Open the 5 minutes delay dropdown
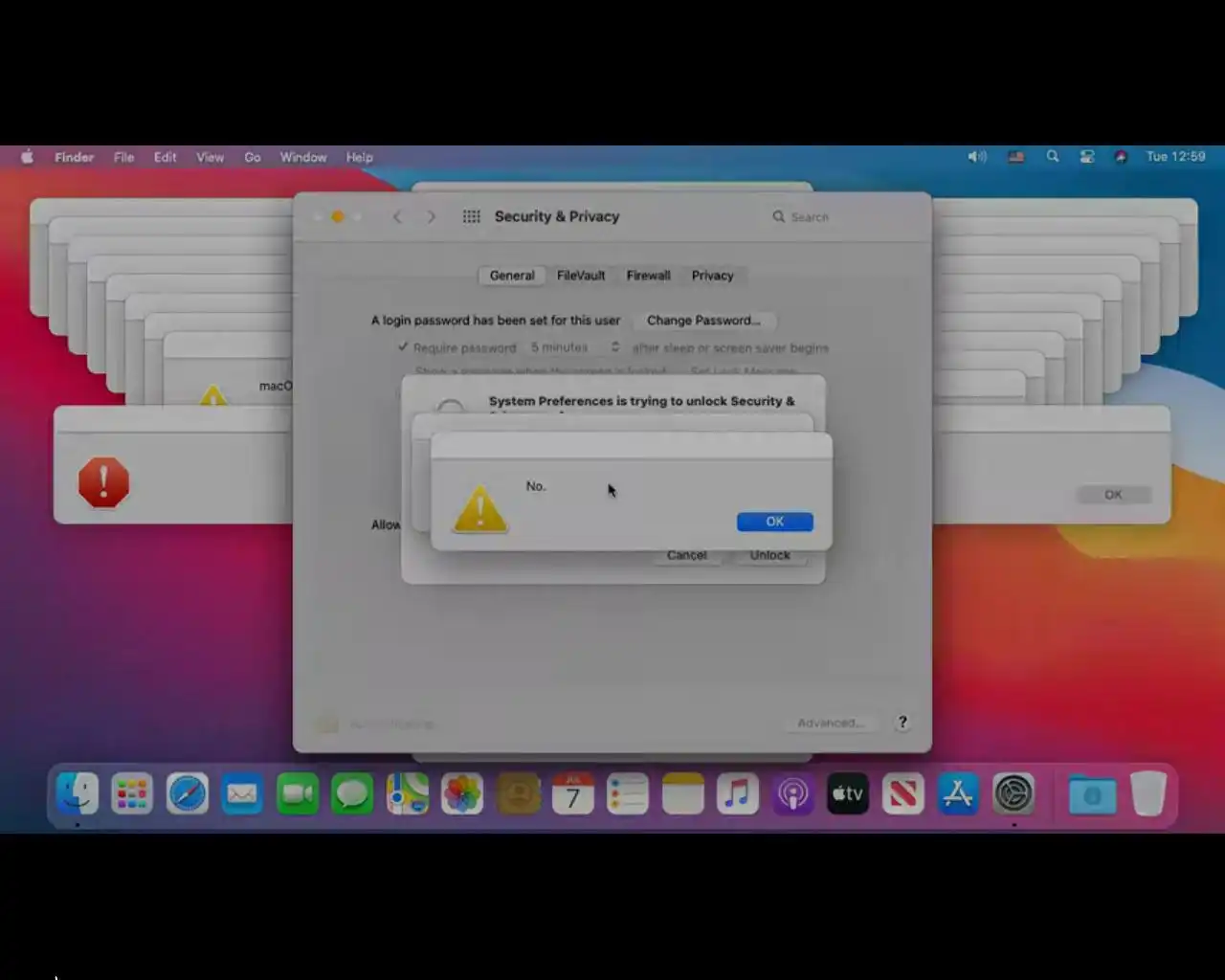Image resolution: width=1225 pixels, height=980 pixels. [x=575, y=347]
